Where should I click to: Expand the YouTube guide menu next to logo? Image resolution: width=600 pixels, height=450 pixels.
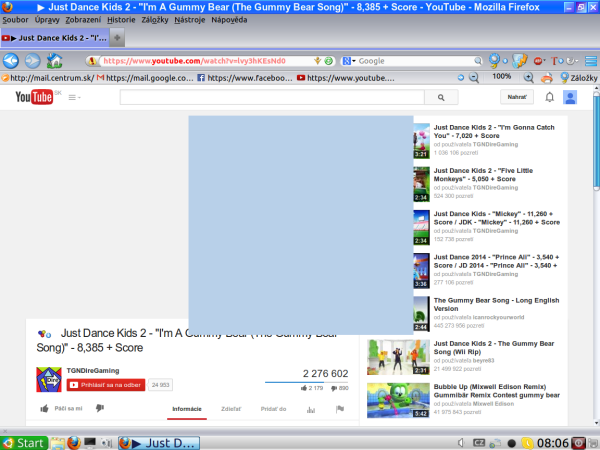click(x=74, y=98)
